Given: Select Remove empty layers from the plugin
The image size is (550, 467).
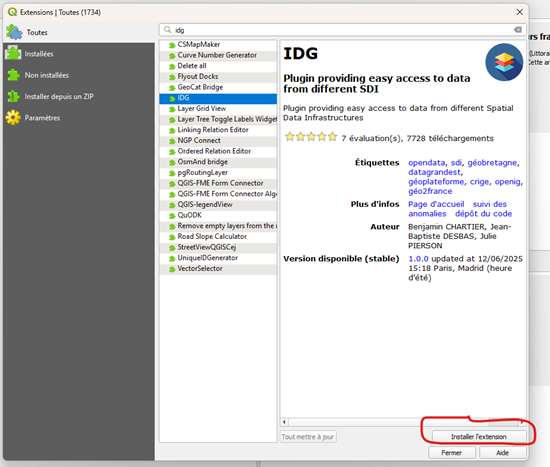Looking at the screenshot, I should pos(218,226).
